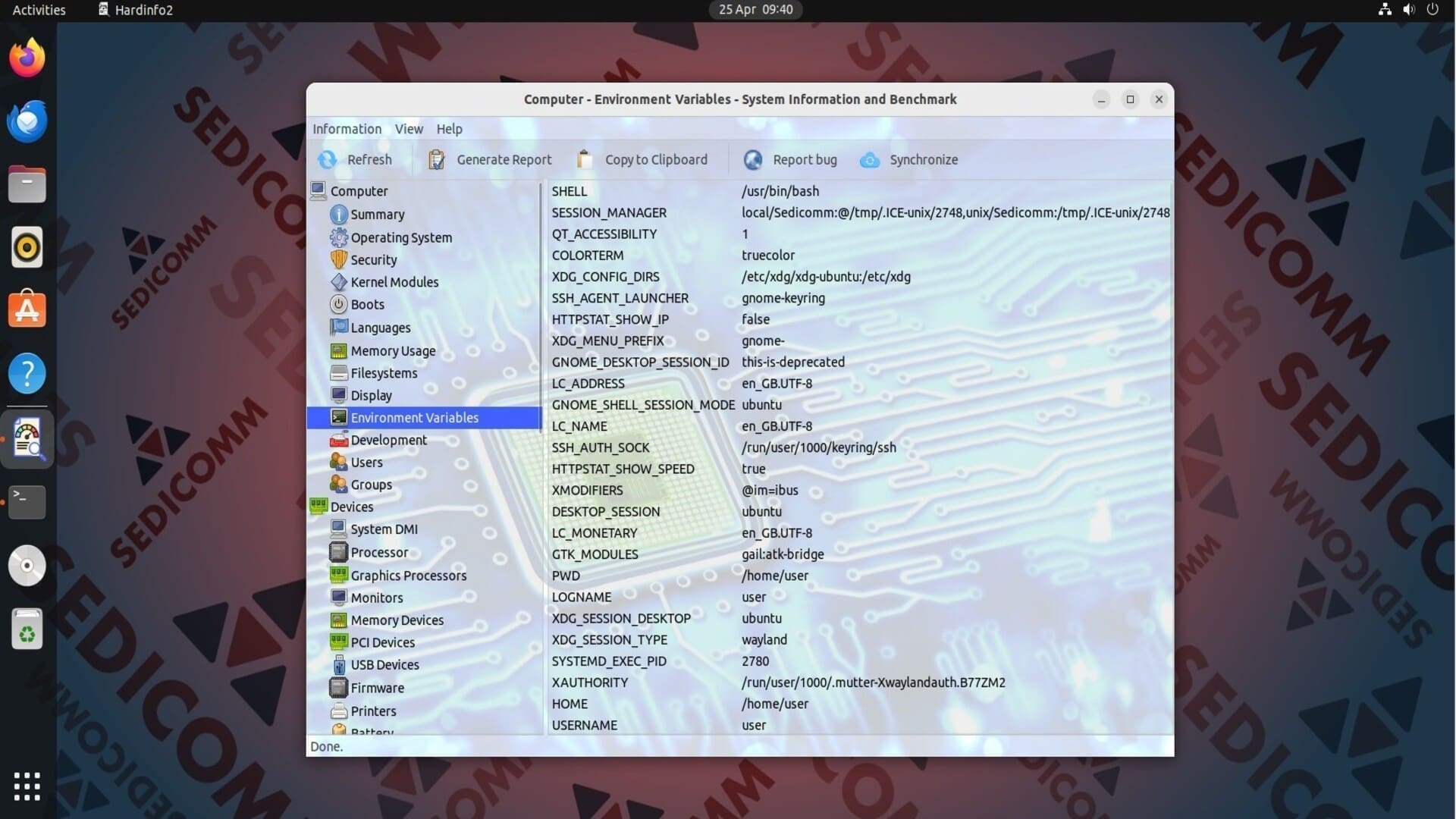
Task: Open the Memory Usage sidebar entry
Action: 392,351
